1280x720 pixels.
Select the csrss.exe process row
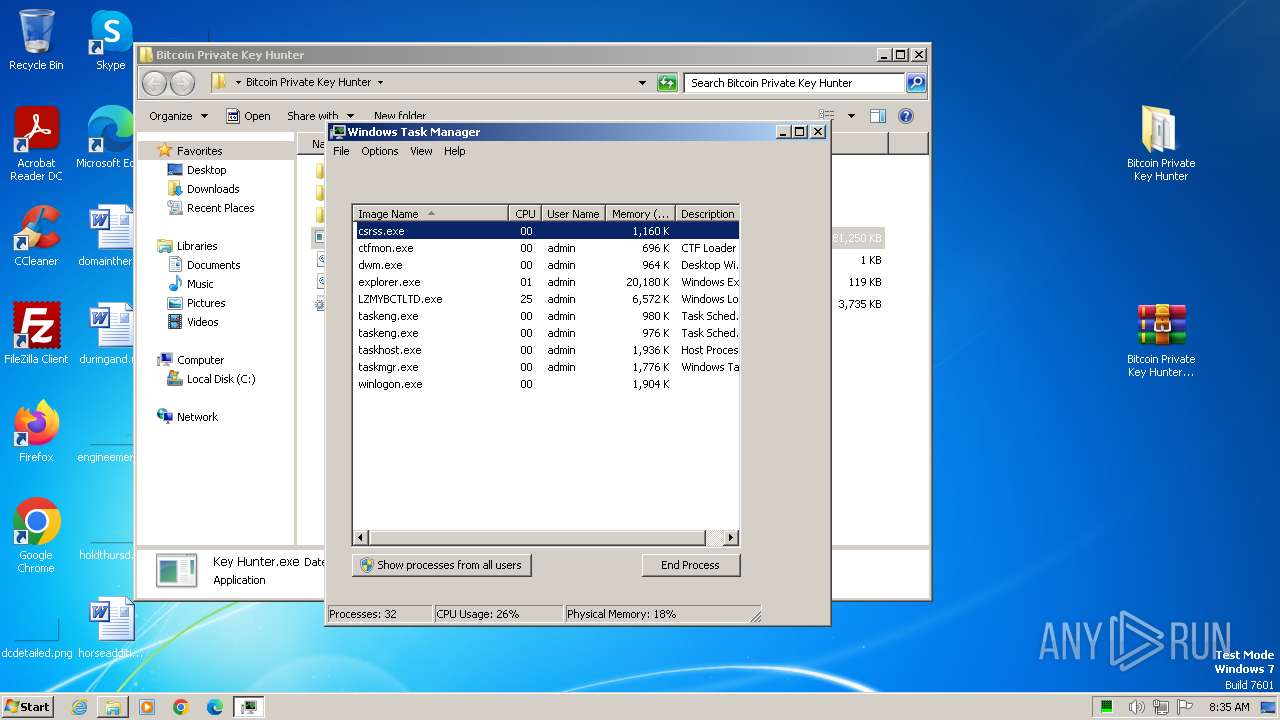[546, 231]
